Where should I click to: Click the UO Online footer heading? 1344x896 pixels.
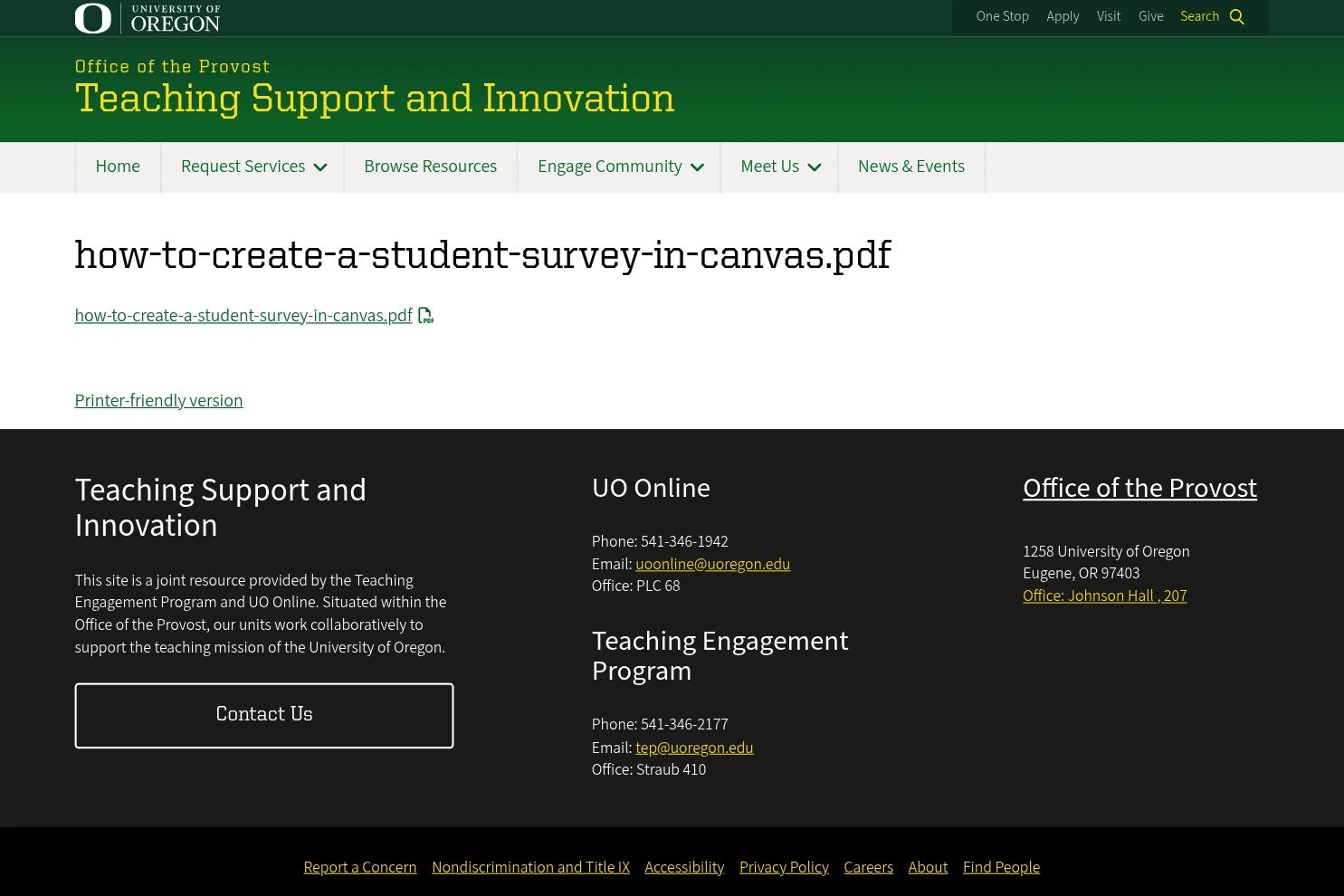click(651, 488)
